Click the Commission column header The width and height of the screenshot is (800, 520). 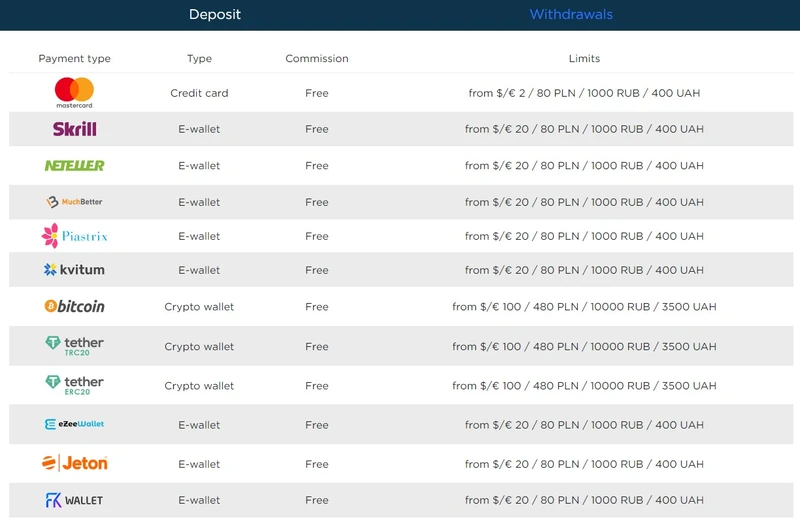click(317, 59)
